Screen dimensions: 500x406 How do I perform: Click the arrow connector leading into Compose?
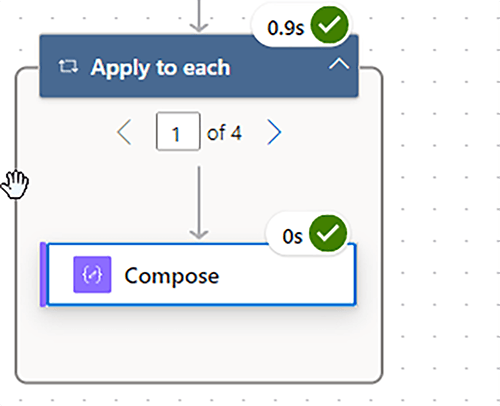(x=199, y=203)
